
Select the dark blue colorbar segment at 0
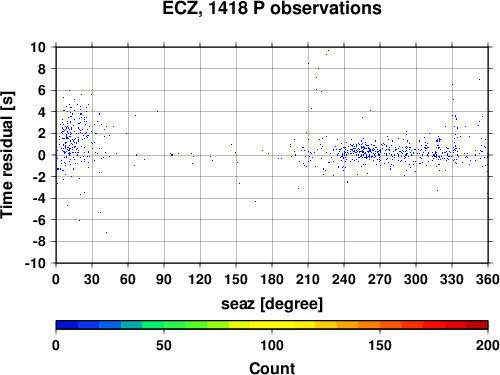point(67,325)
